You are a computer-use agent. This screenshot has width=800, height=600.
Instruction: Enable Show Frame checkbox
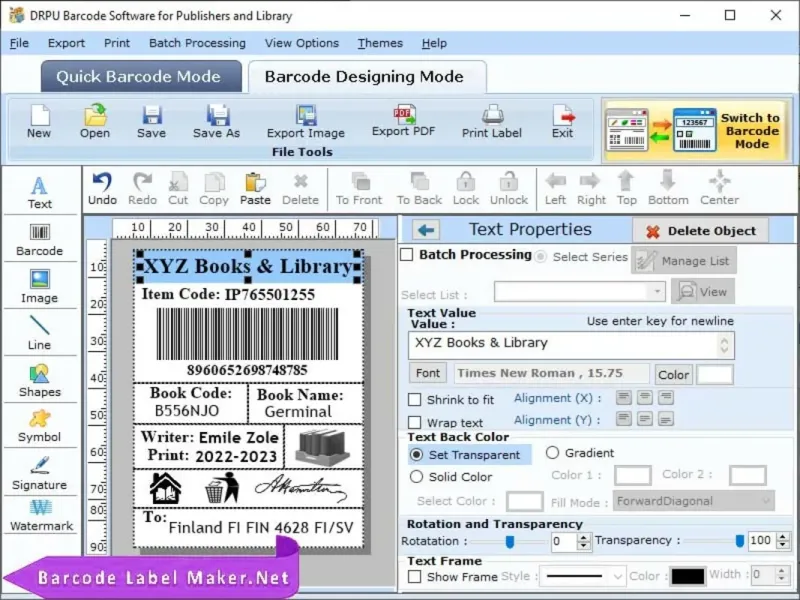point(415,577)
